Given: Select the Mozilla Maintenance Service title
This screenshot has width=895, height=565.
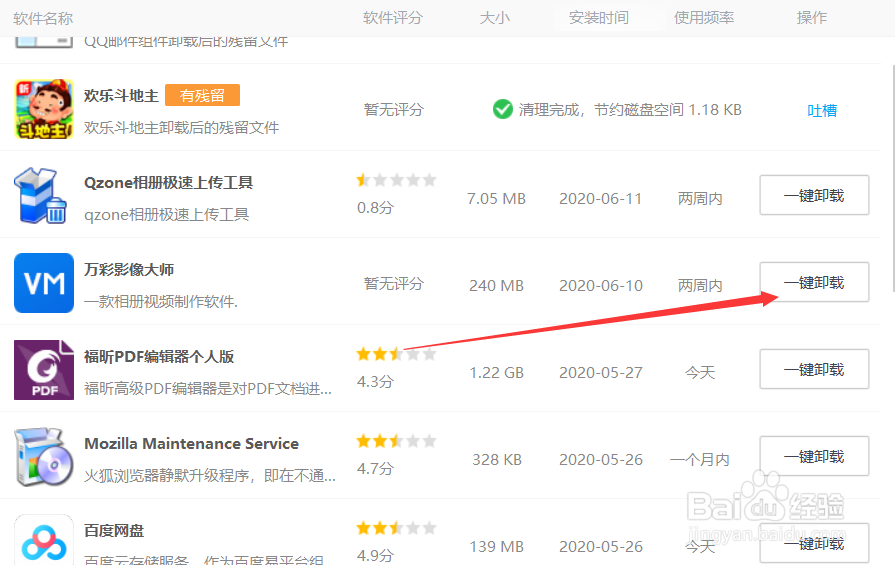Looking at the screenshot, I should (x=192, y=443).
